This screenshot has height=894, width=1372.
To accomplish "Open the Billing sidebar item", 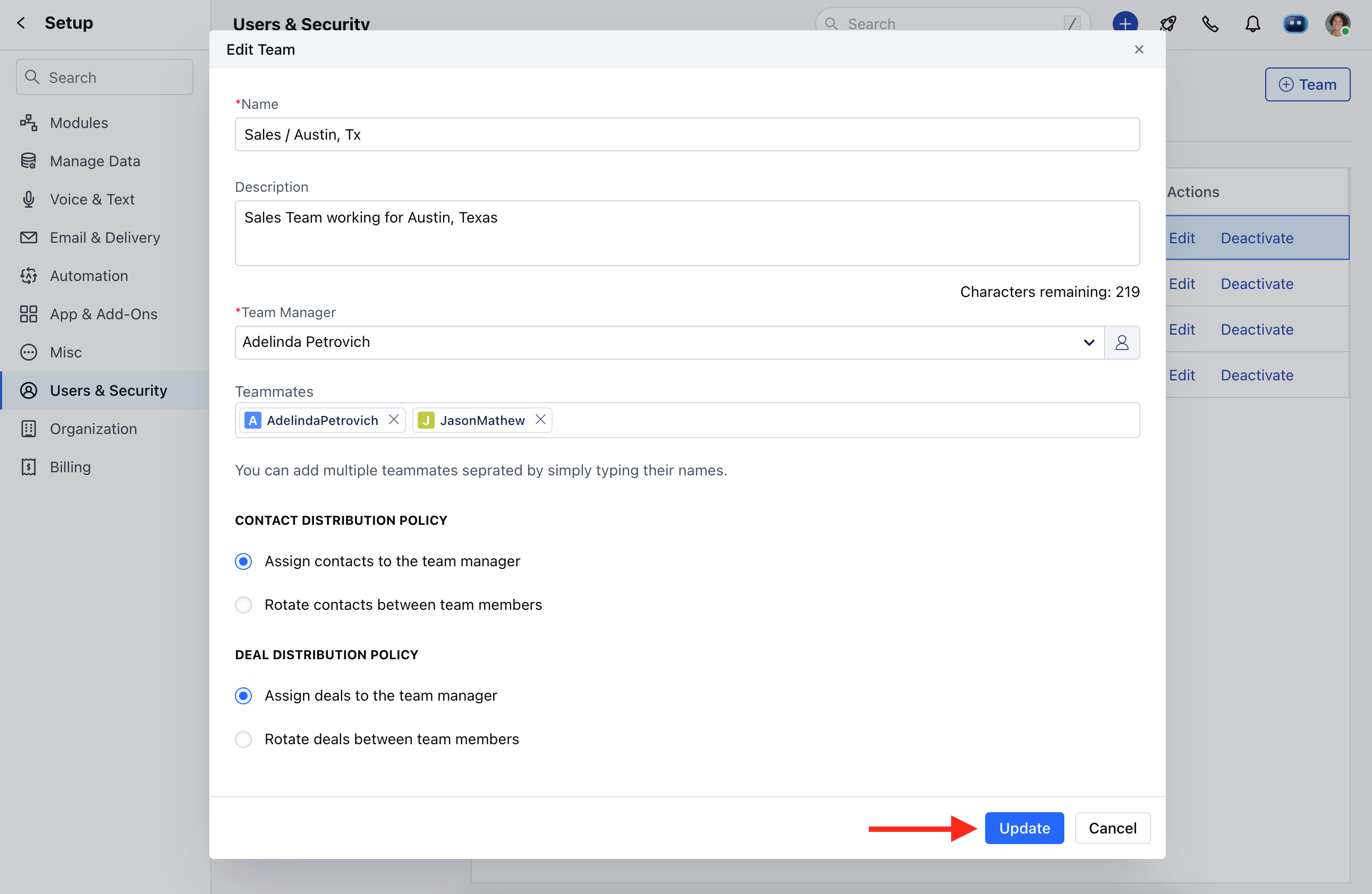I will (70, 467).
